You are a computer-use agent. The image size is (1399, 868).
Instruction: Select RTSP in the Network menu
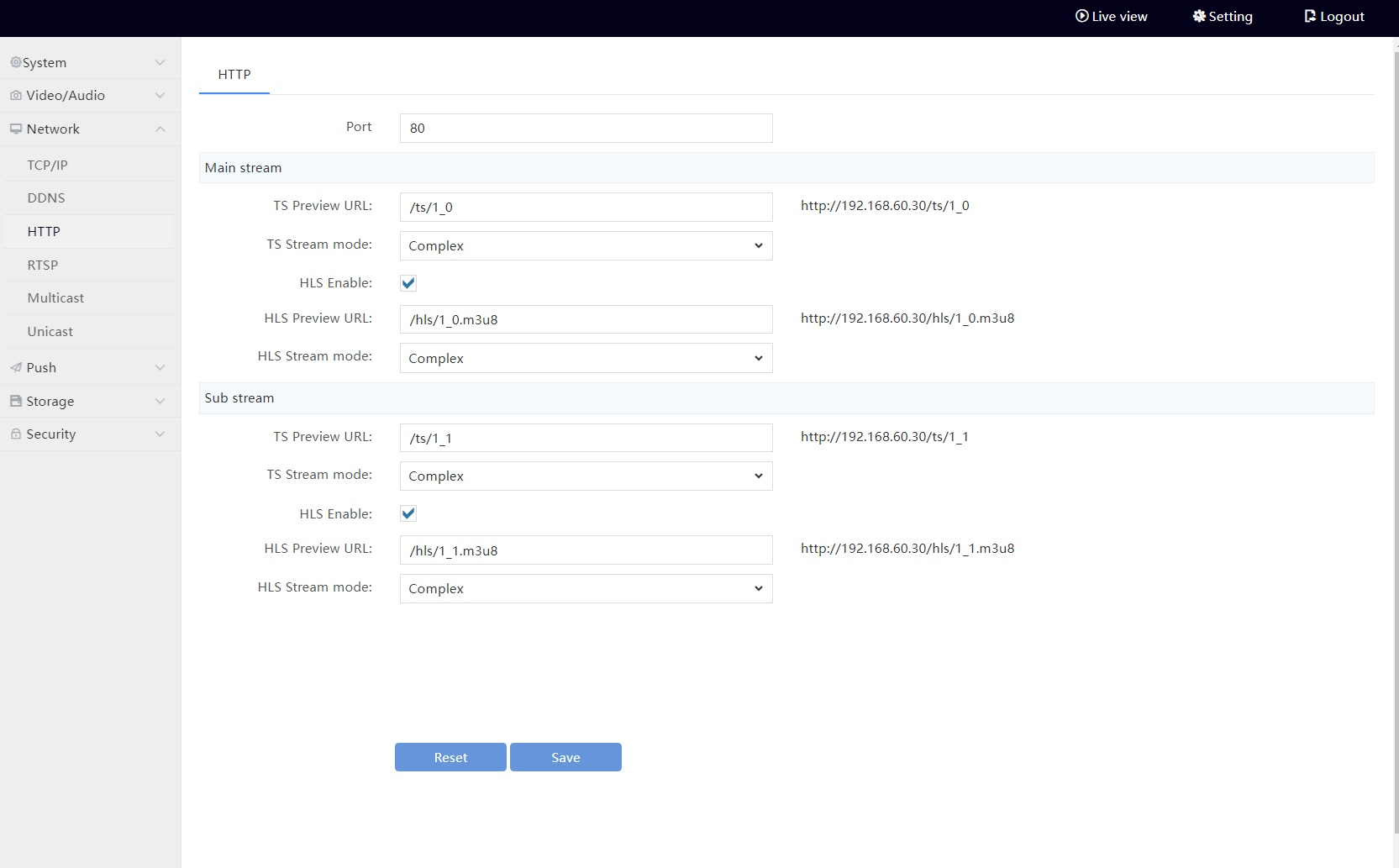click(x=43, y=265)
